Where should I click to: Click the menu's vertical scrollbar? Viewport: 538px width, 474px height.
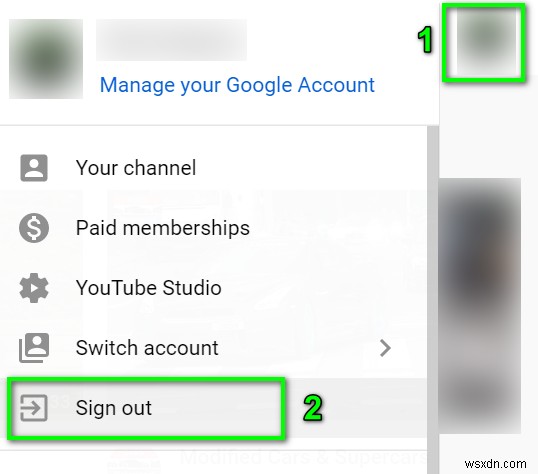point(433,300)
